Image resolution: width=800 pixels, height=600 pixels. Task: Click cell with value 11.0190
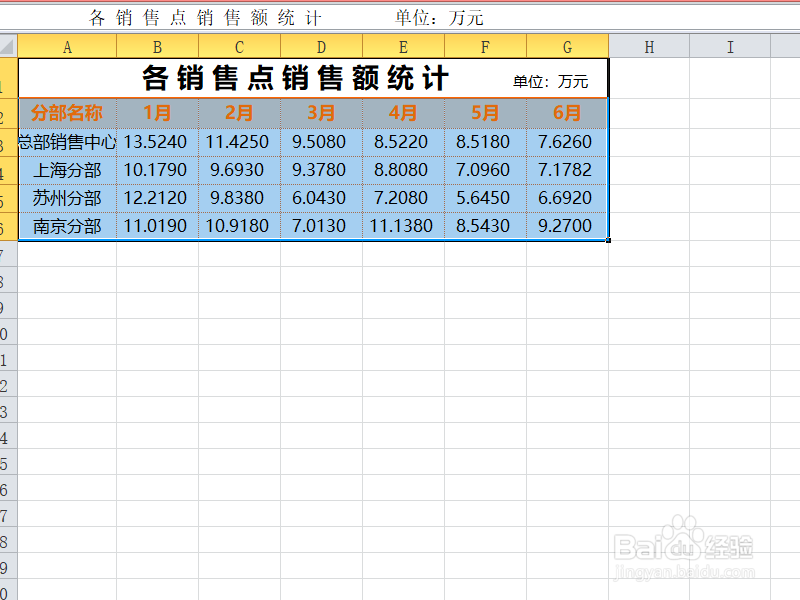coord(158,226)
